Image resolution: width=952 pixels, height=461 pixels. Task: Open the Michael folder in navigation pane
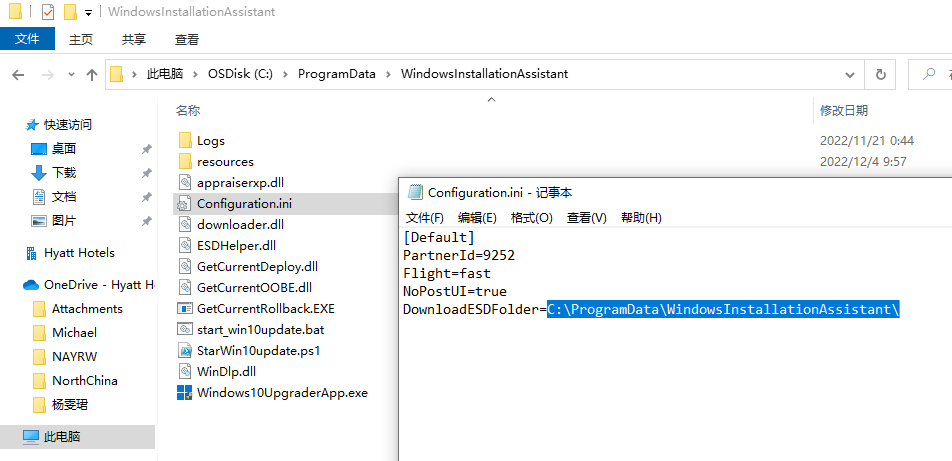pos(74,333)
